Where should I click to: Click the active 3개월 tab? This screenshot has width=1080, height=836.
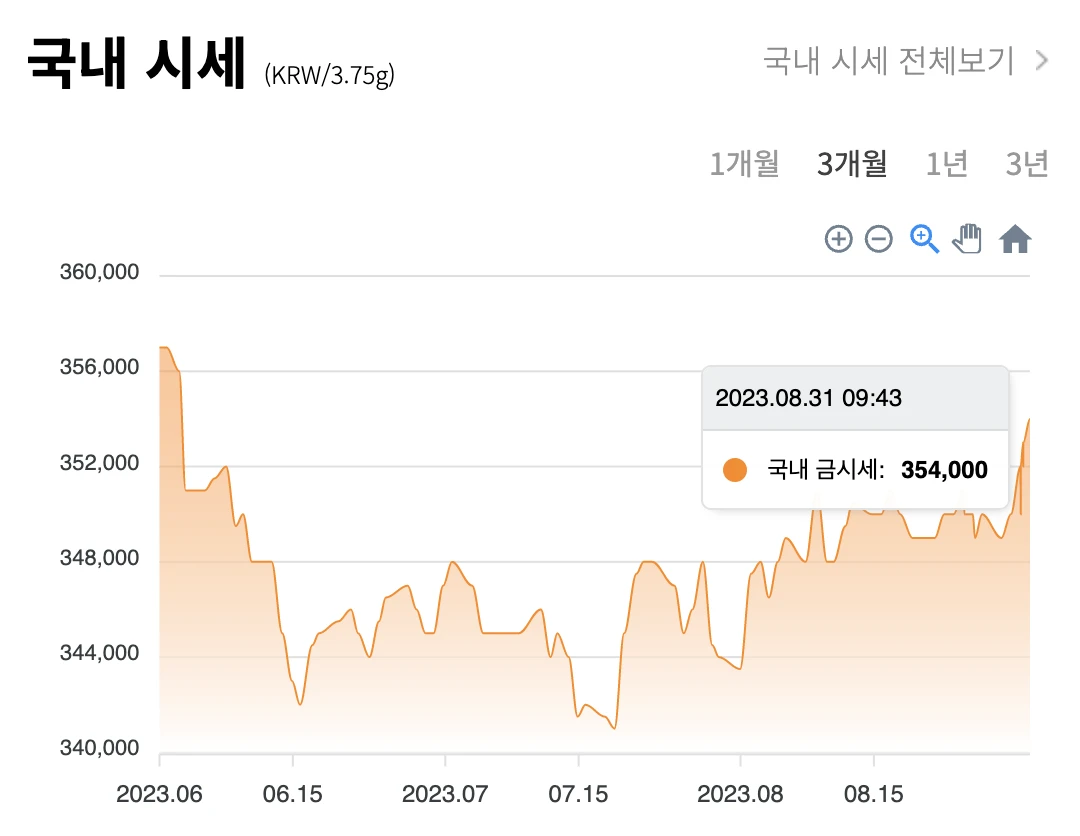851,164
